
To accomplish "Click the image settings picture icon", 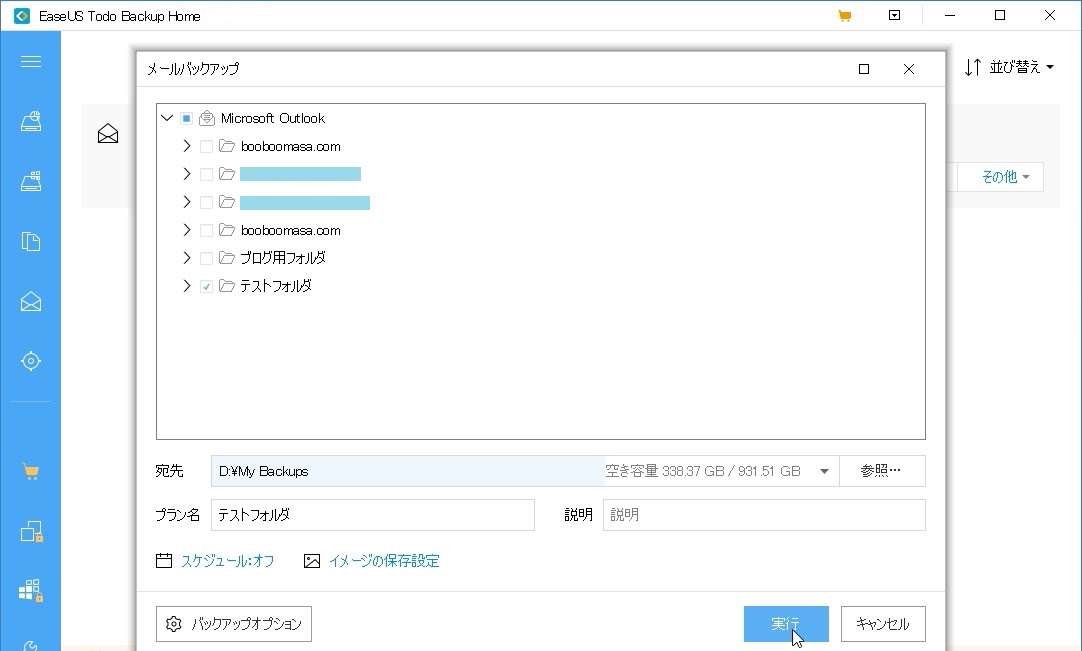I will (x=312, y=561).
